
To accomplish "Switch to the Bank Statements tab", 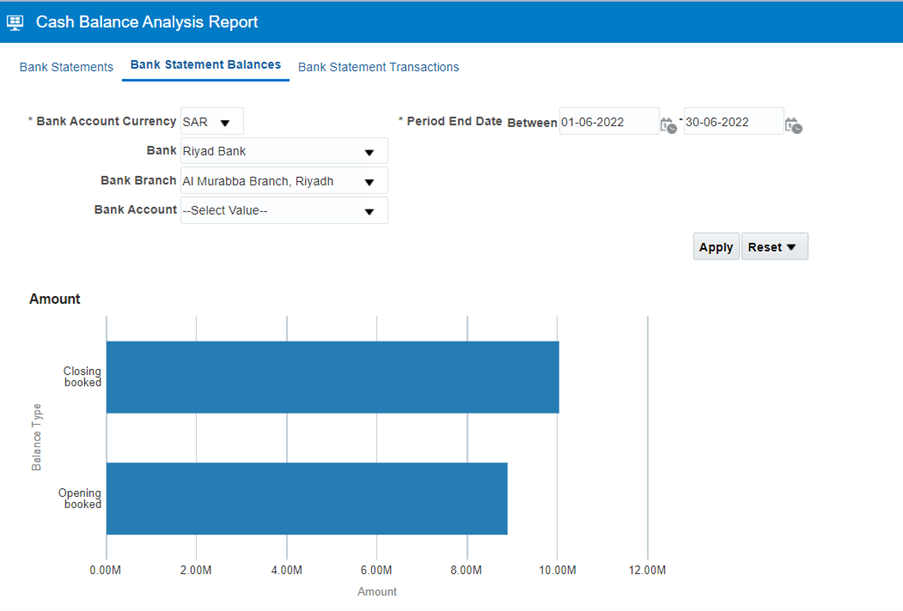I will [x=66, y=67].
